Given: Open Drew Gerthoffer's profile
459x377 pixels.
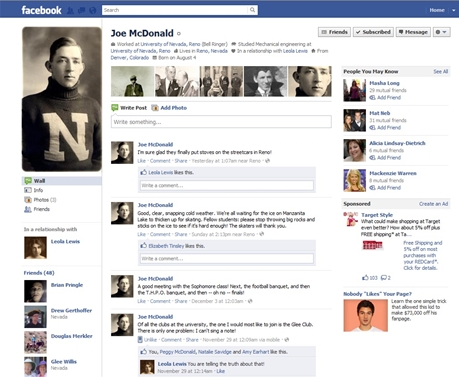Looking at the screenshot, I should coord(71,310).
